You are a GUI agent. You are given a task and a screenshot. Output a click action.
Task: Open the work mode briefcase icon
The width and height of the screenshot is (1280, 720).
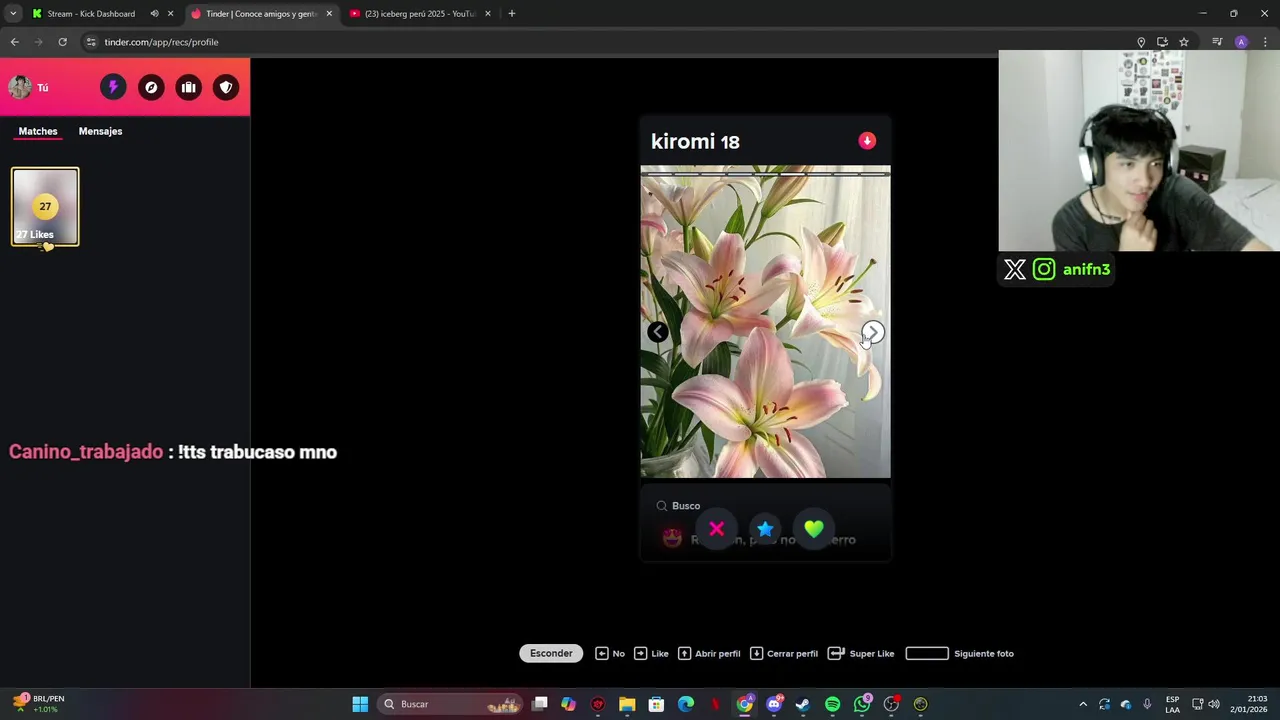pyautogui.click(x=188, y=87)
